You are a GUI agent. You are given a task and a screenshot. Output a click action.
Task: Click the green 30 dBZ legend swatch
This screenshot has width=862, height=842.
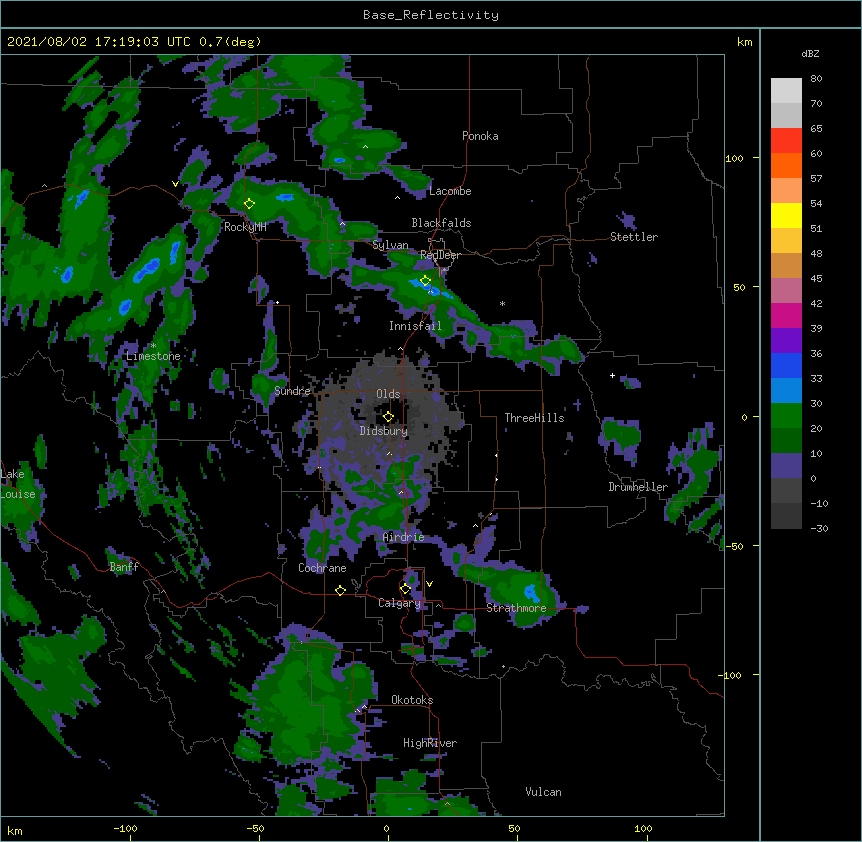(786, 416)
